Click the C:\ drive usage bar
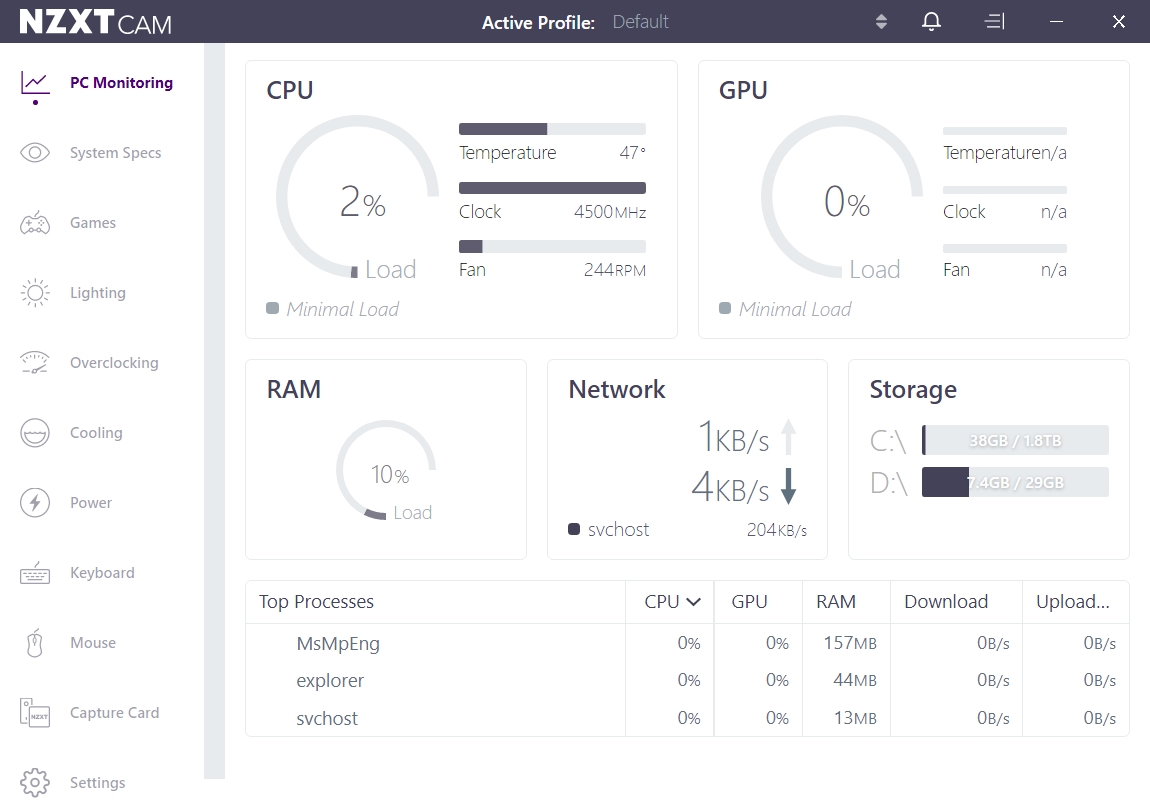The width and height of the screenshot is (1150, 800). pos(1015,440)
